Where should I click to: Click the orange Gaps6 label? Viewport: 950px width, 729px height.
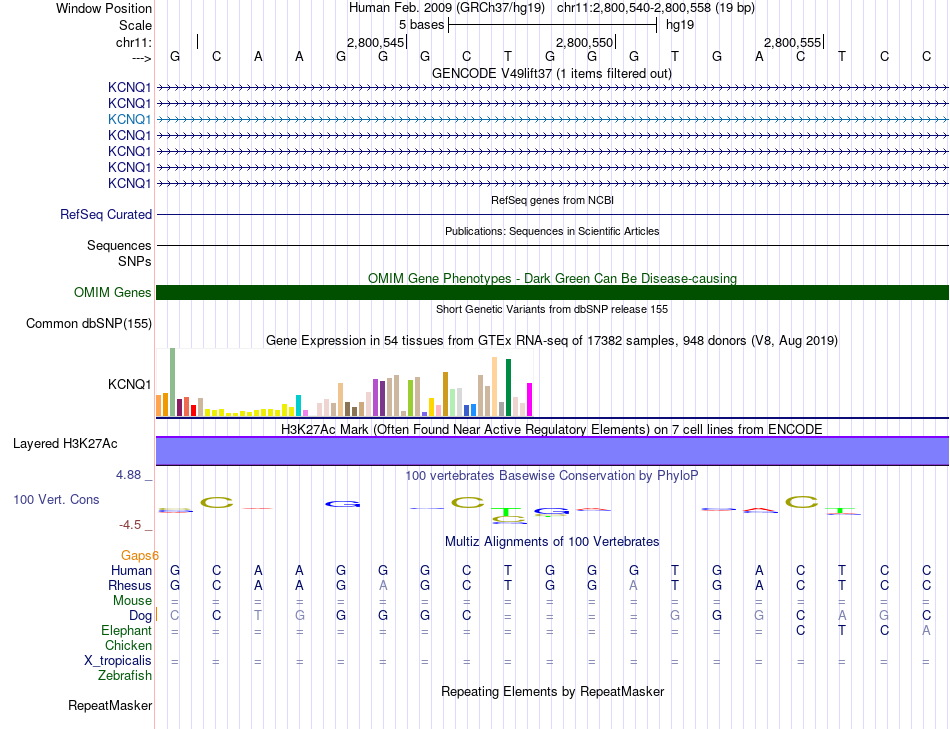tap(140, 555)
